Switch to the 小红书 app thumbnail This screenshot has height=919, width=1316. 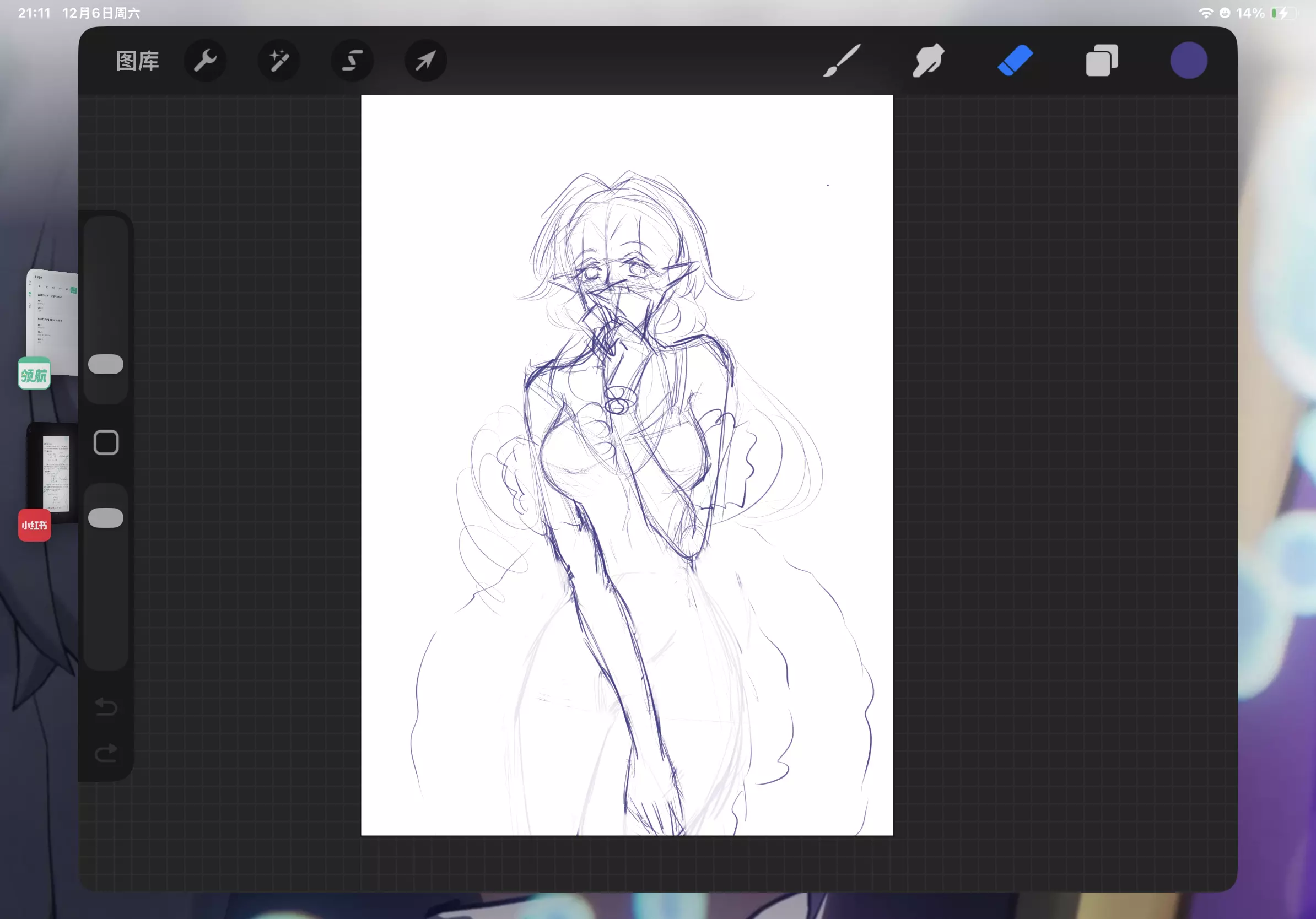pyautogui.click(x=34, y=525)
